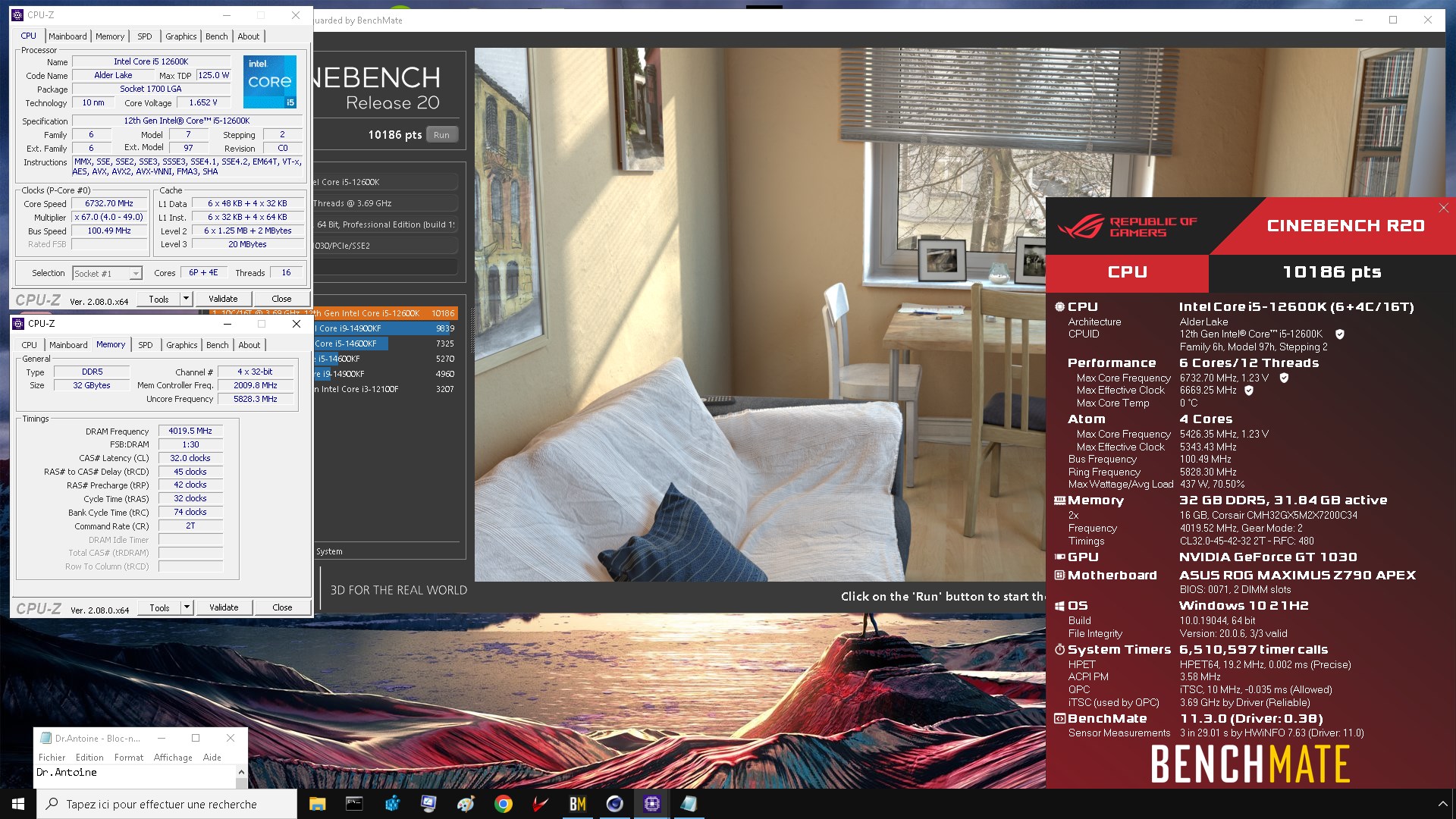
Task: Open File Explorer from the taskbar
Action: tap(317, 804)
